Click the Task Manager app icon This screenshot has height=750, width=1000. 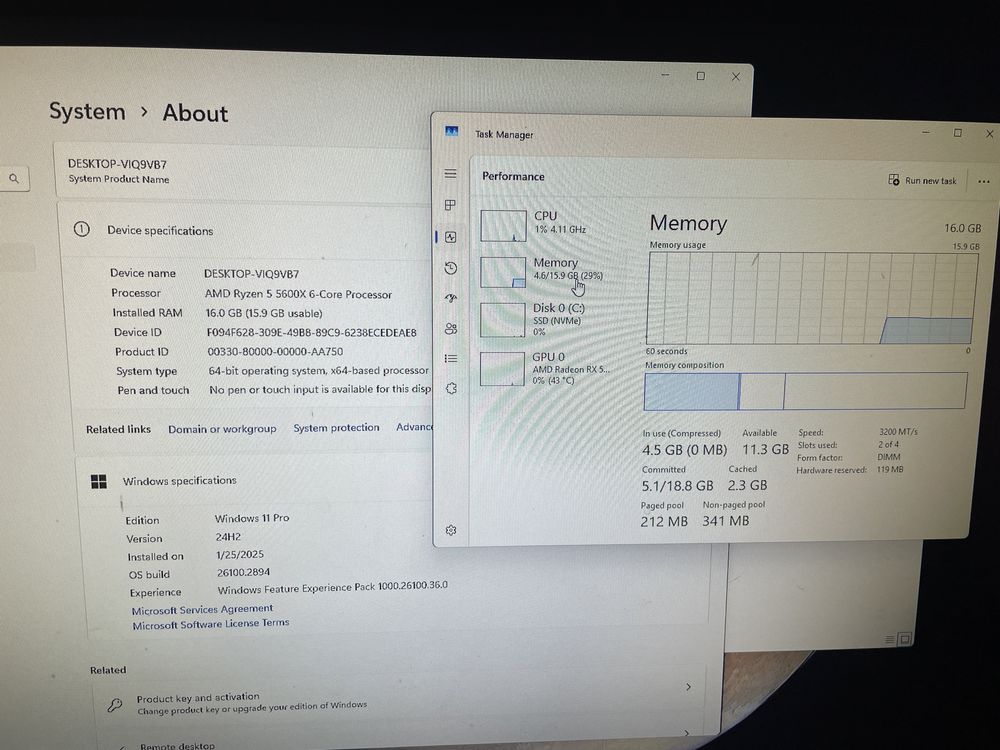pyautogui.click(x=452, y=131)
